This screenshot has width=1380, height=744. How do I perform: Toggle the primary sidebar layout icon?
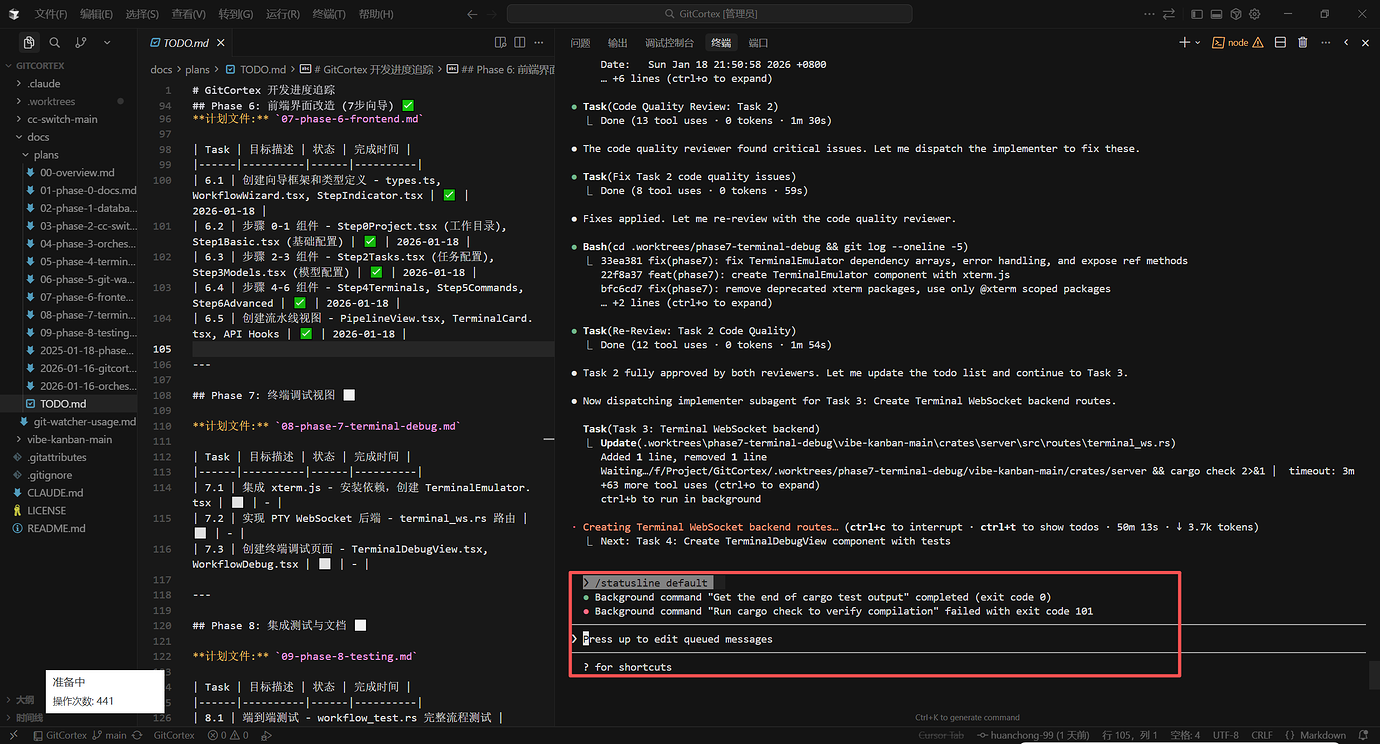click(1199, 14)
